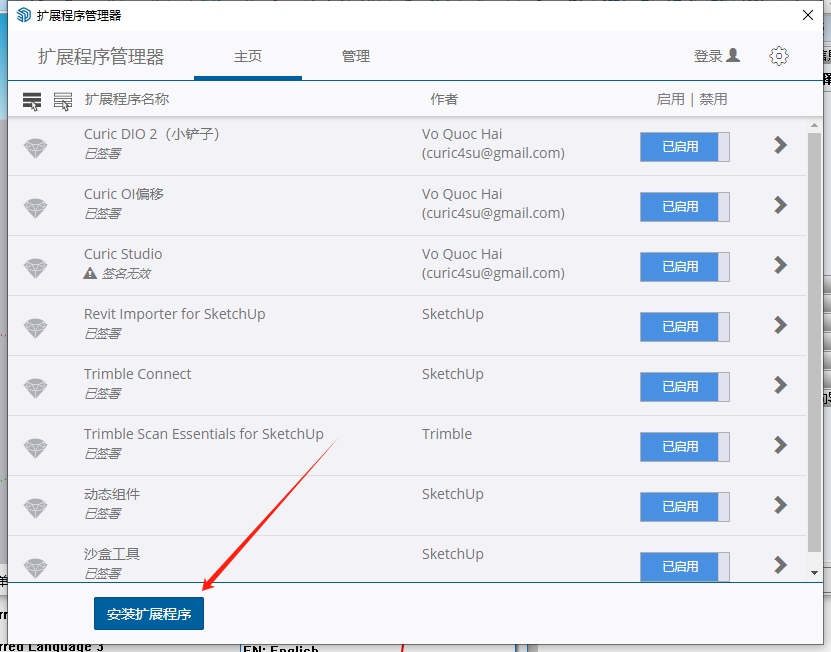Click the gem icon beside Trimble Connect
831x652 pixels.
(x=36, y=387)
